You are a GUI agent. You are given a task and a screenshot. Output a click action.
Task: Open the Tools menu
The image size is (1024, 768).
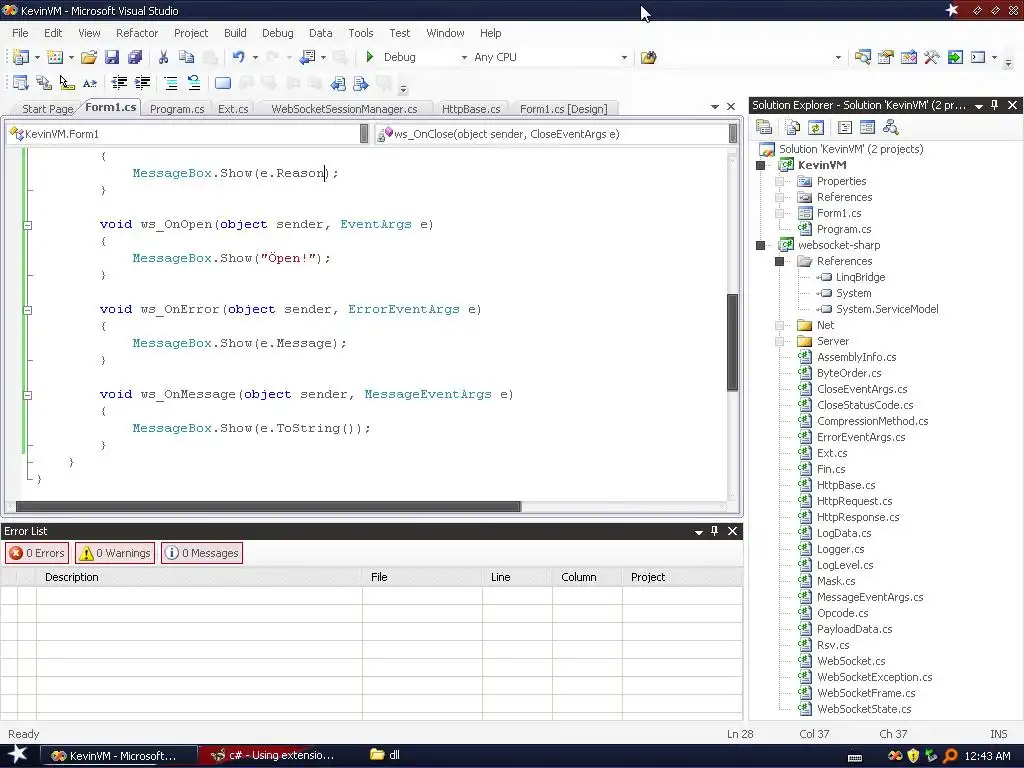pyautogui.click(x=360, y=33)
